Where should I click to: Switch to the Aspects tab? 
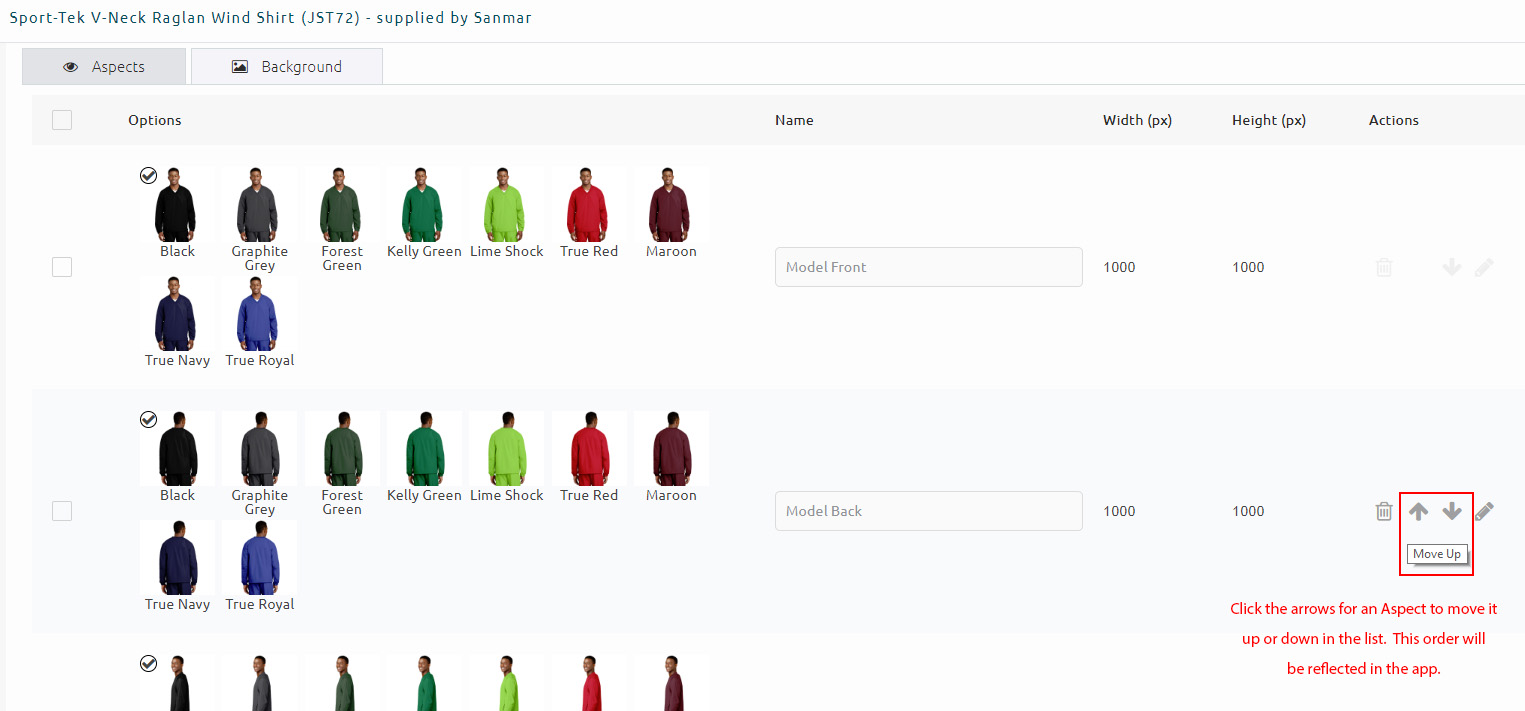click(x=104, y=67)
